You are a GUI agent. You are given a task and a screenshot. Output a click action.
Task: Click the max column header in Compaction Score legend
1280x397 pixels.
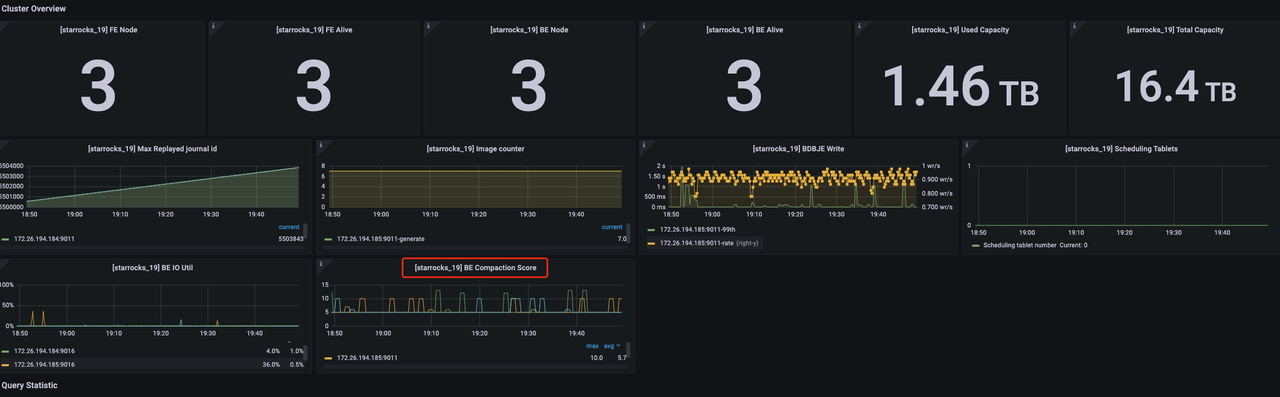593,345
